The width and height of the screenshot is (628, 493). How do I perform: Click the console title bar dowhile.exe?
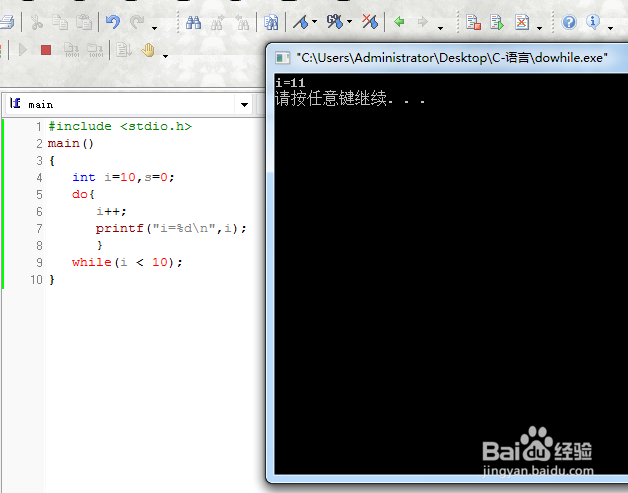pyautogui.click(x=451, y=58)
